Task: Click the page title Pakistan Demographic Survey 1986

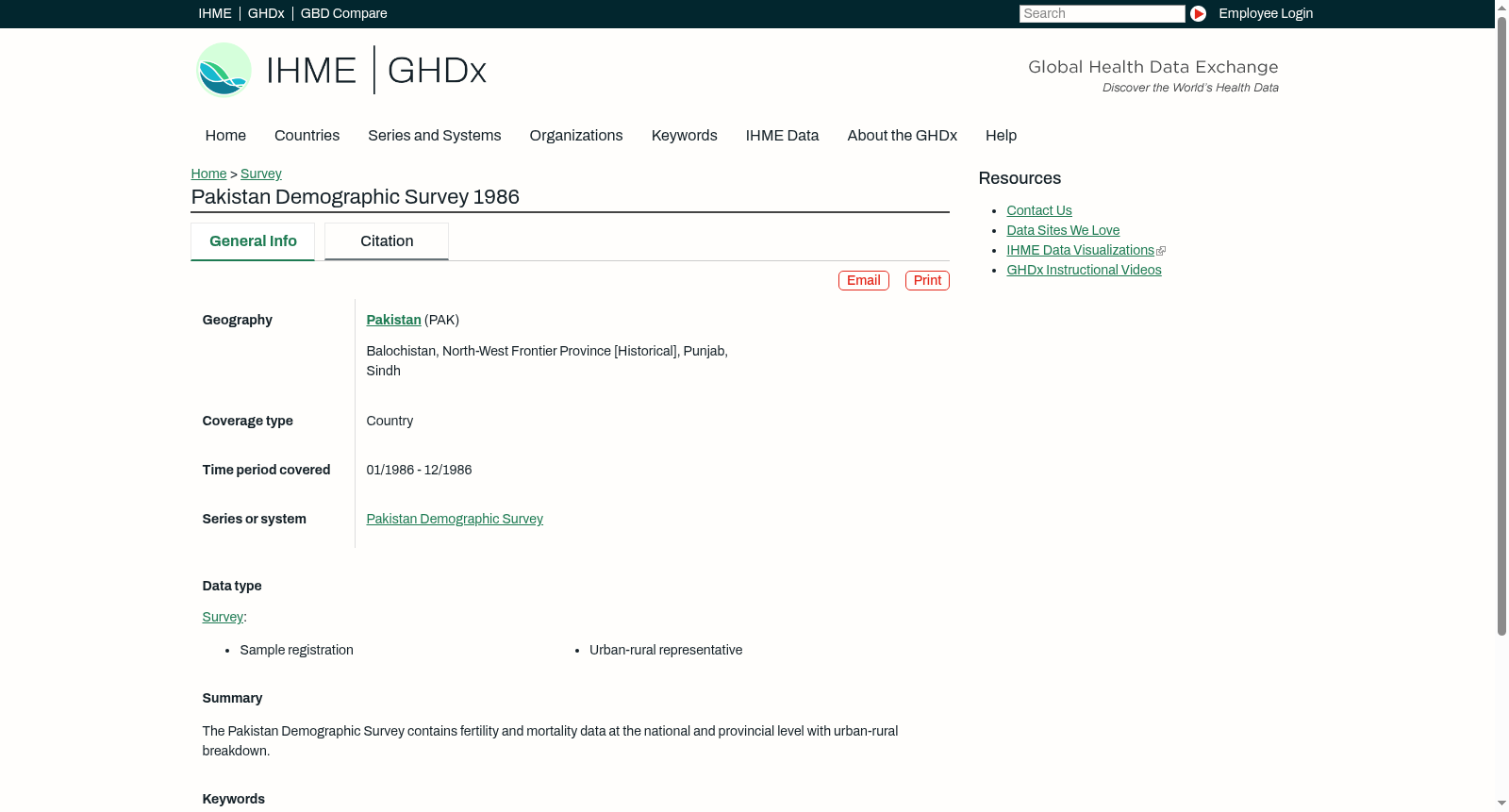Action: pos(356,197)
